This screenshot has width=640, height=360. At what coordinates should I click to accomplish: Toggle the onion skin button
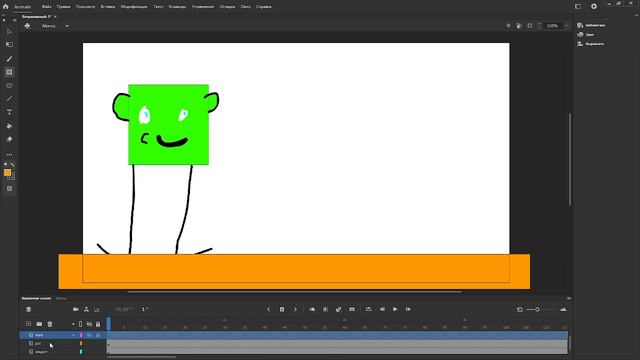(x=312, y=309)
